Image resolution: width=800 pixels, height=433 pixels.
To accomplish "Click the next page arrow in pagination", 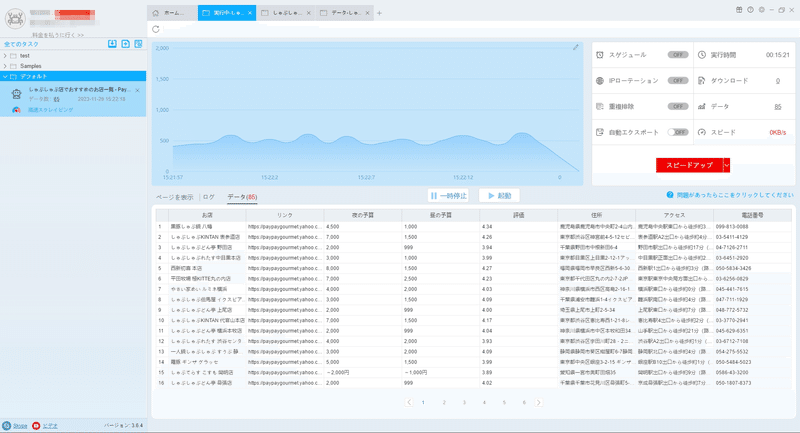I will tap(538, 402).
